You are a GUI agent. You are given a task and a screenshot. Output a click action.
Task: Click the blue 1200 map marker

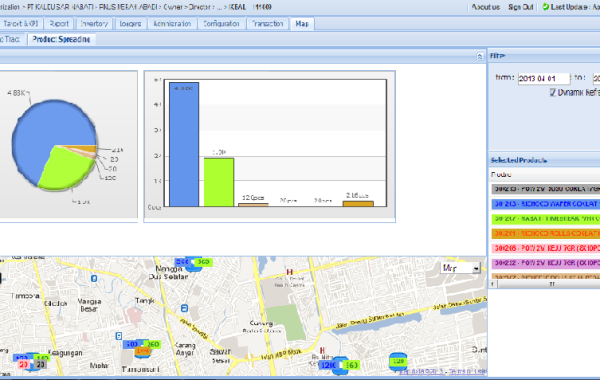pos(328,365)
